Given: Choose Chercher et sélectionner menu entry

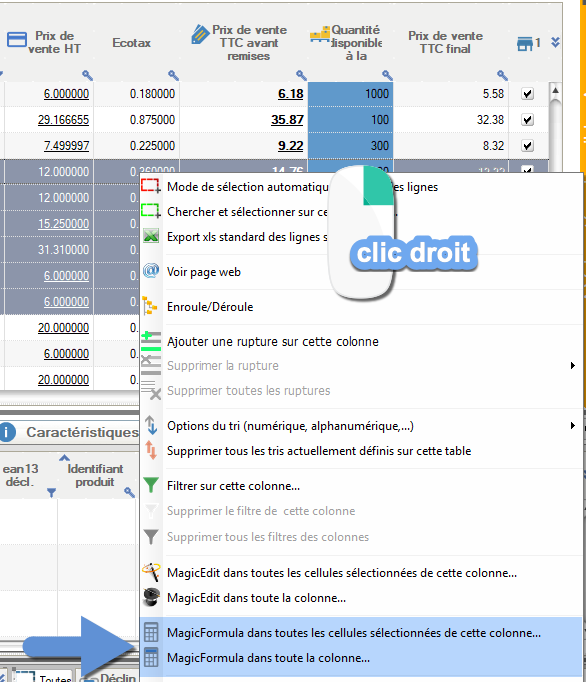Looking at the screenshot, I should click(x=361, y=211).
